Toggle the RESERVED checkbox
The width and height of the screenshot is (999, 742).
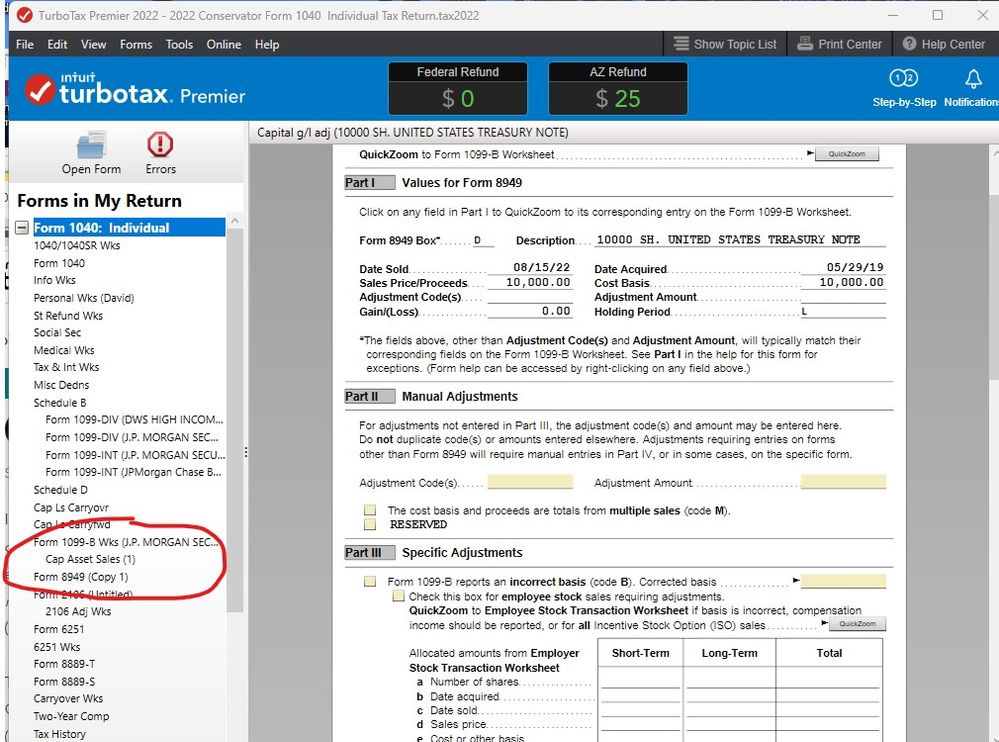click(x=370, y=524)
